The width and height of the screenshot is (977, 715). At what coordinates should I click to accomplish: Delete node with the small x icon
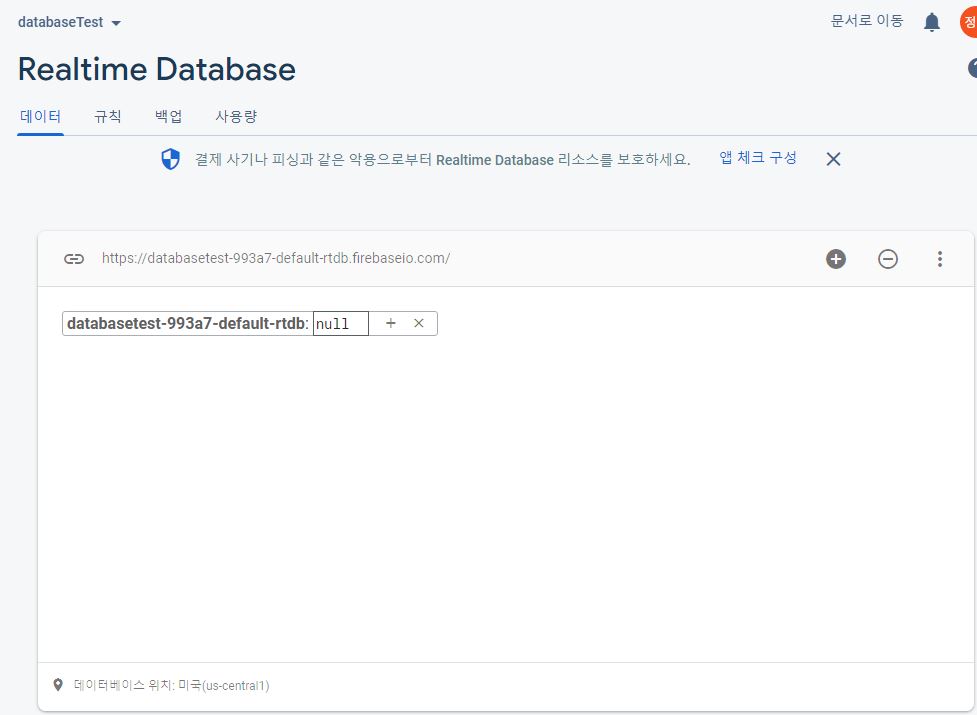419,323
